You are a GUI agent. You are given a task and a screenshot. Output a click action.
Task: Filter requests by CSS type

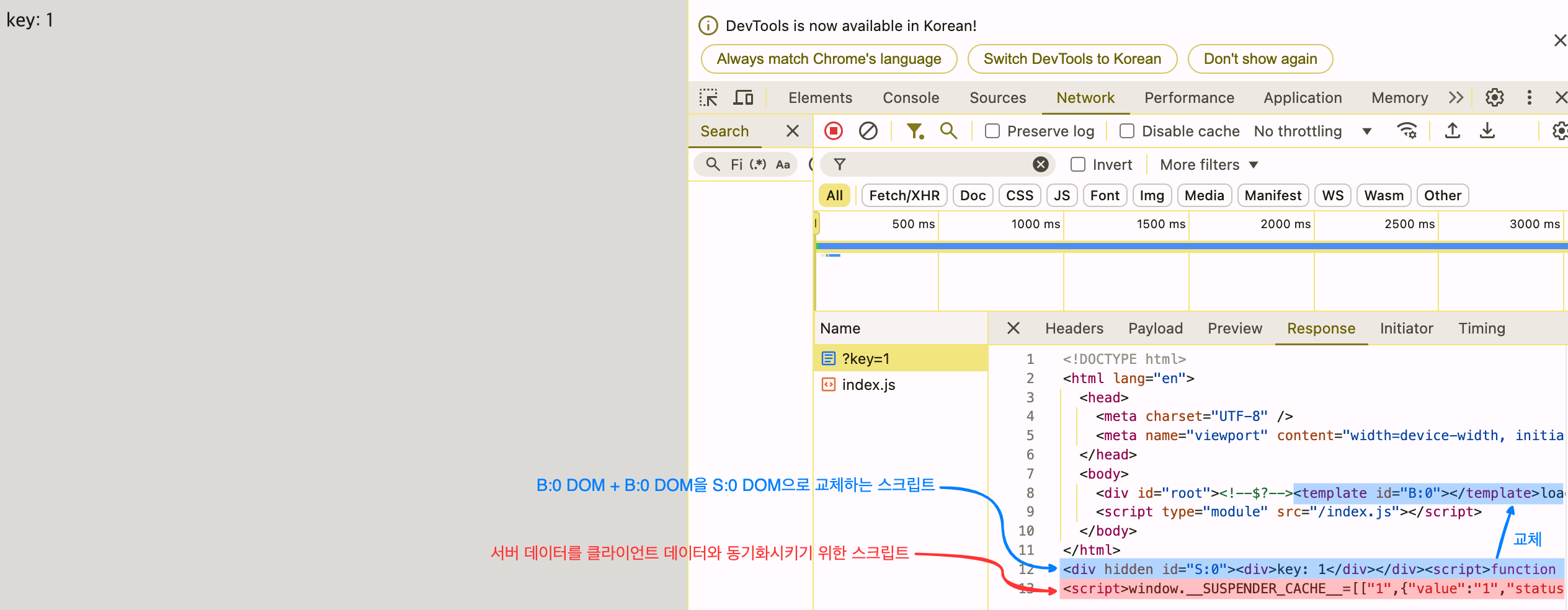click(1020, 195)
